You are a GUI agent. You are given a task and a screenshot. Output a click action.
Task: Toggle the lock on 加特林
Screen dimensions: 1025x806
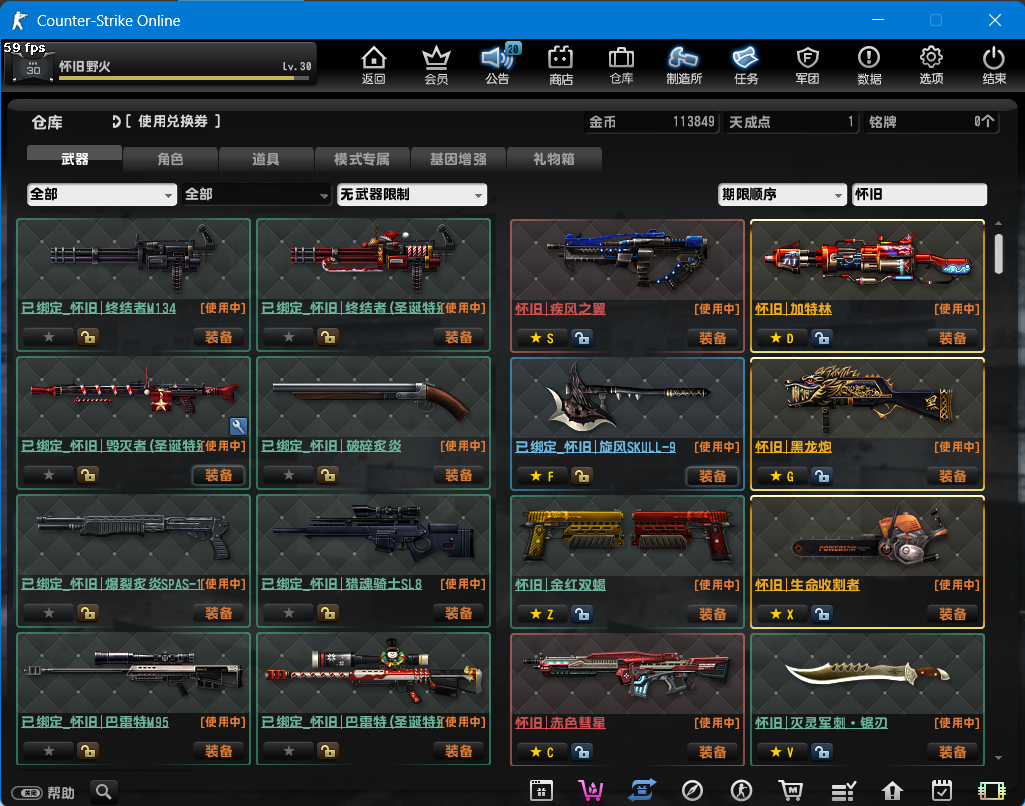click(822, 338)
